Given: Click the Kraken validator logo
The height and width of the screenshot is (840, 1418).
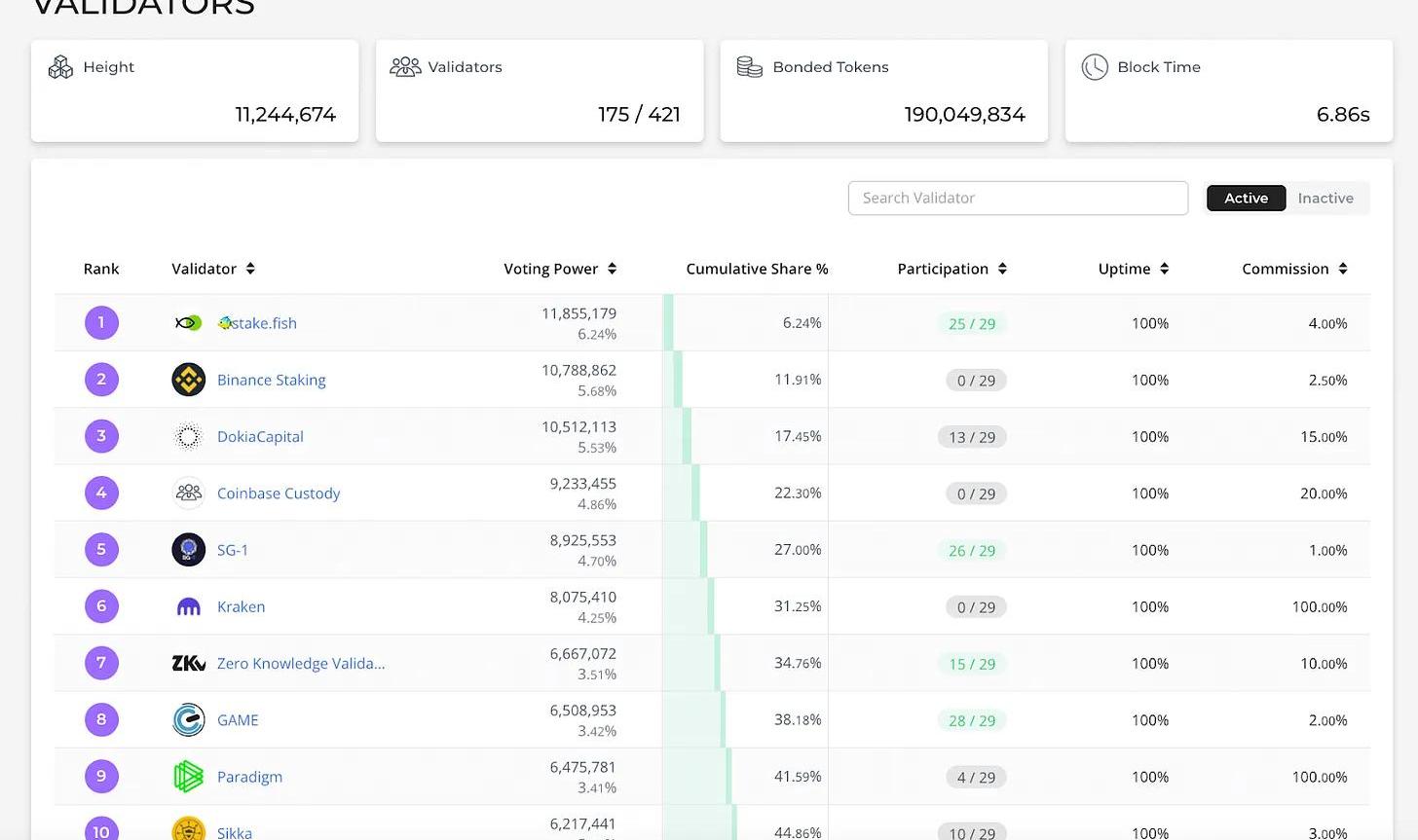Looking at the screenshot, I should click(x=188, y=606).
